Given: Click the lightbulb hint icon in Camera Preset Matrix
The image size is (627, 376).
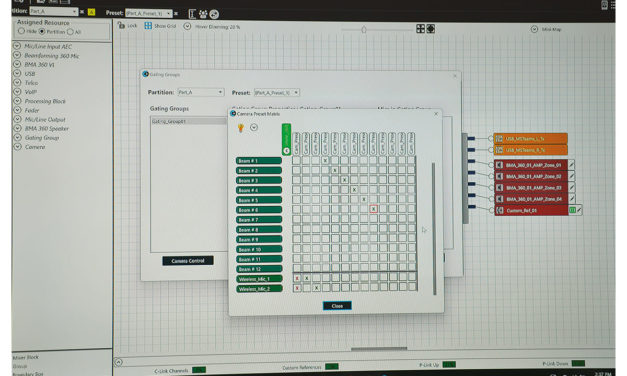Looking at the screenshot, I should pyautogui.click(x=241, y=128).
